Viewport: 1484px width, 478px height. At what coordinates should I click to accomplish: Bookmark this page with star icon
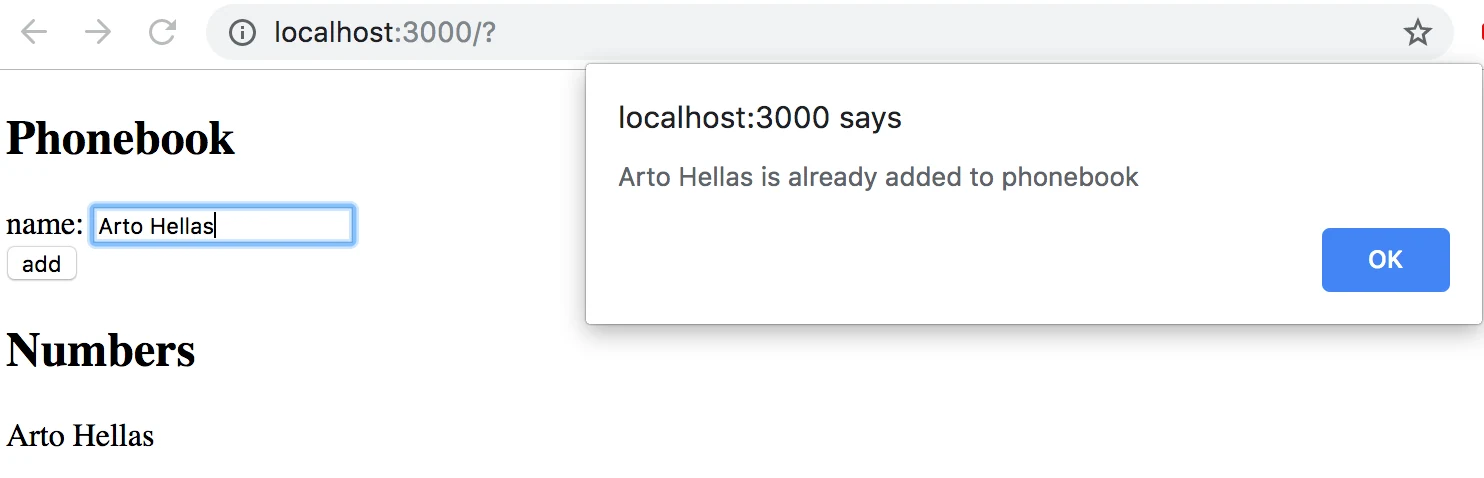pyautogui.click(x=1417, y=33)
